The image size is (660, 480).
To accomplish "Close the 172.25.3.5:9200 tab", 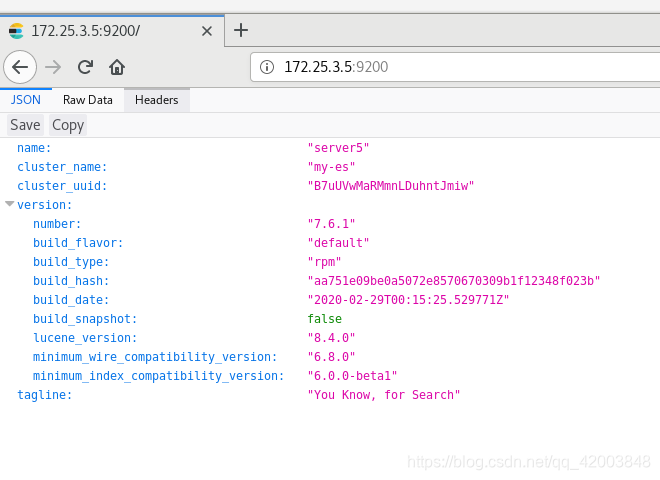I will [207, 31].
